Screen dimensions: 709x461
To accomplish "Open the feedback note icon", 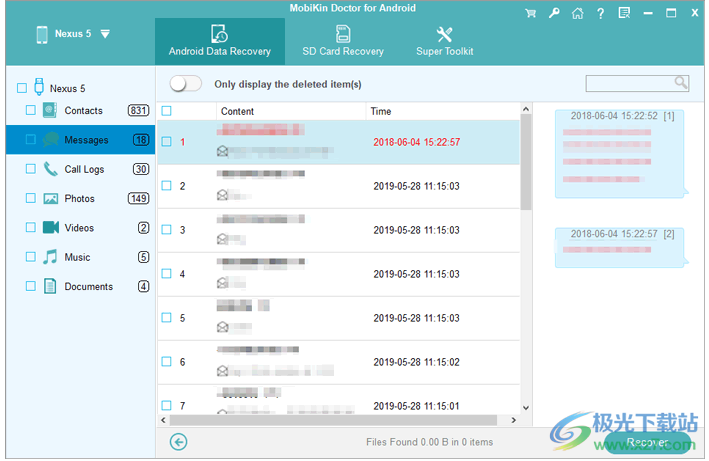I will tap(624, 13).
